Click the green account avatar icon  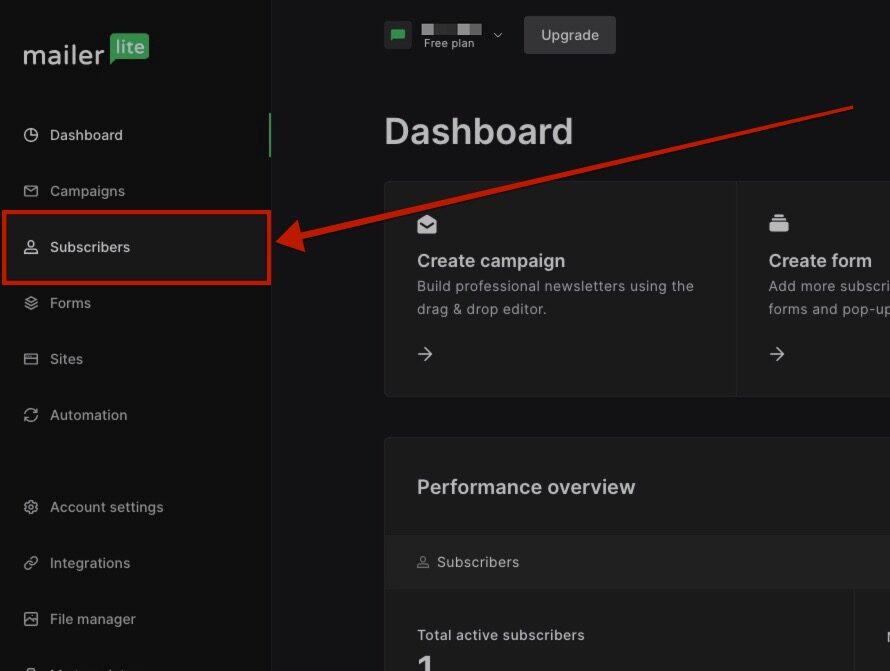coord(398,35)
